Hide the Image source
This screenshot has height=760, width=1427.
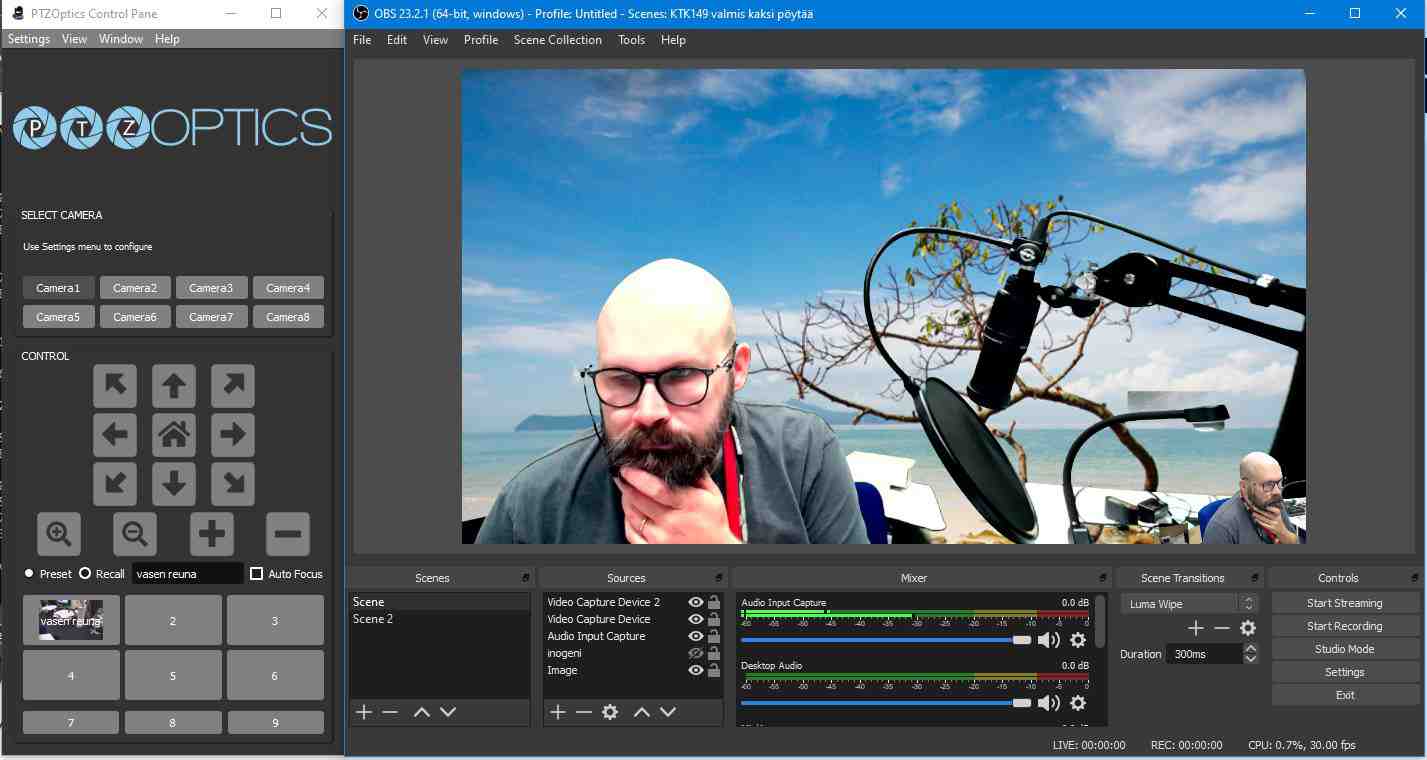pyautogui.click(x=696, y=670)
